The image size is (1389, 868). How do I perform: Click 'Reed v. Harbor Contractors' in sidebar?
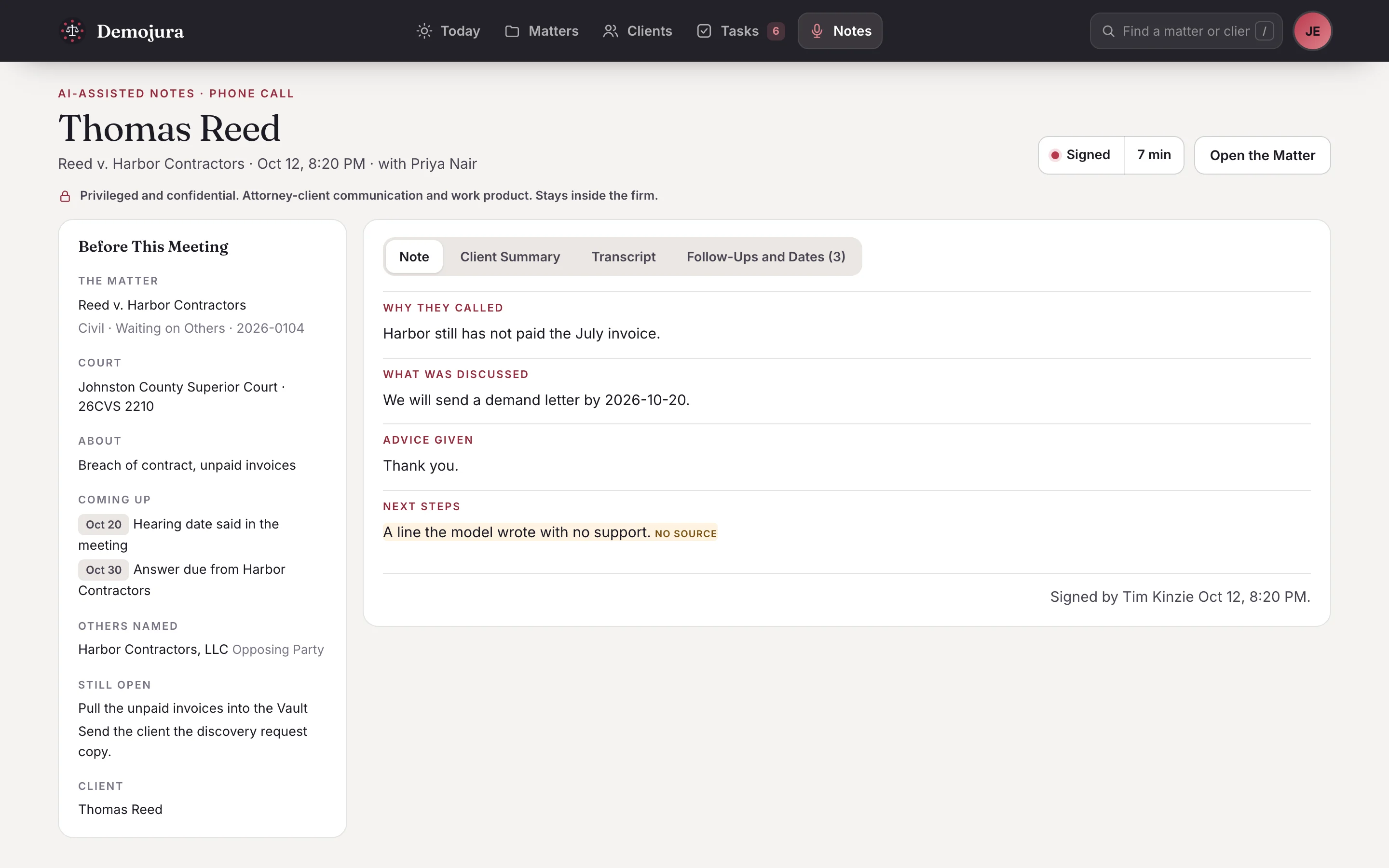pyautogui.click(x=162, y=305)
